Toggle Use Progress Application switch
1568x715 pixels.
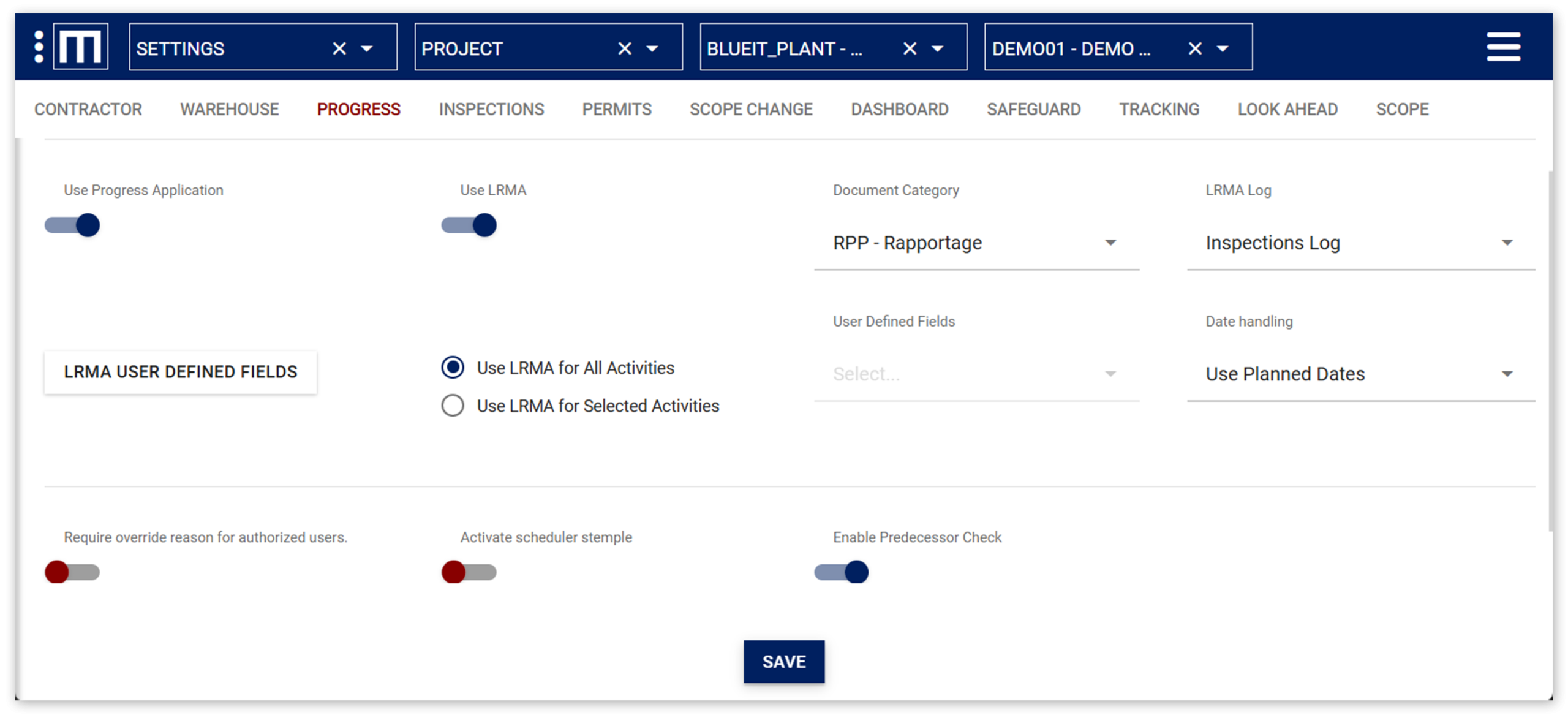point(73,225)
